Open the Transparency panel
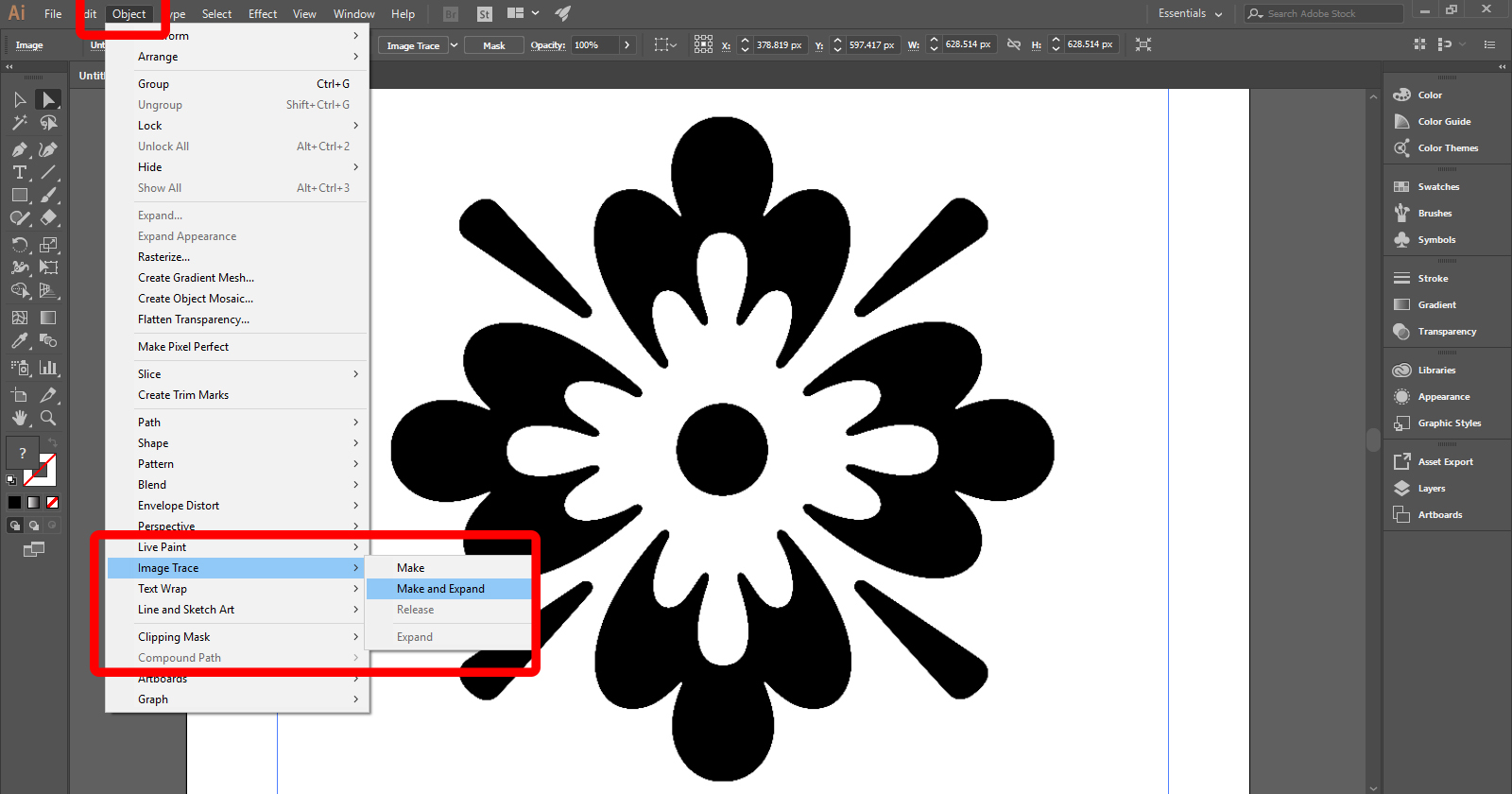1512x794 pixels. pyautogui.click(x=1446, y=331)
